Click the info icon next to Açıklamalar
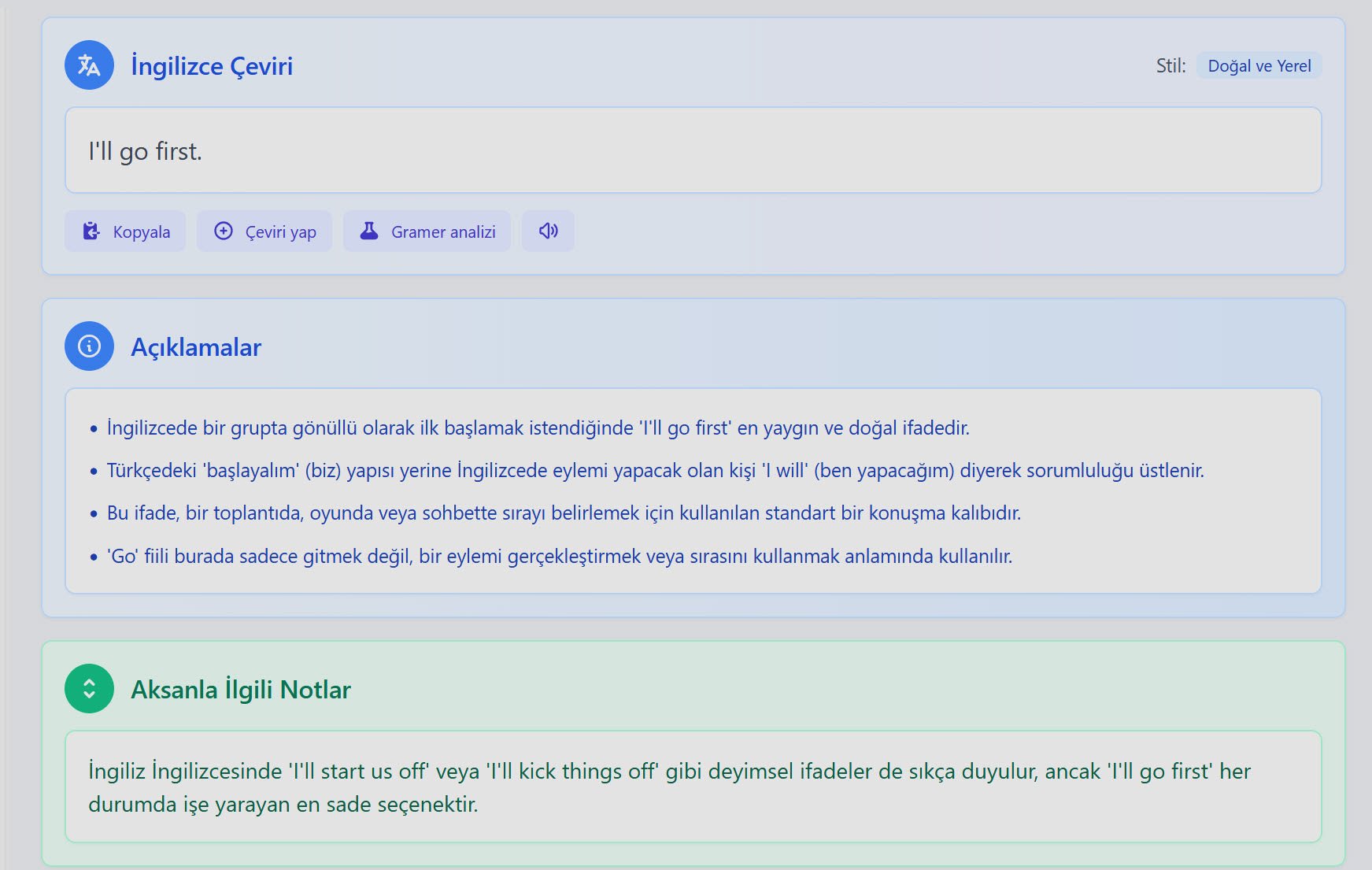 [89, 346]
